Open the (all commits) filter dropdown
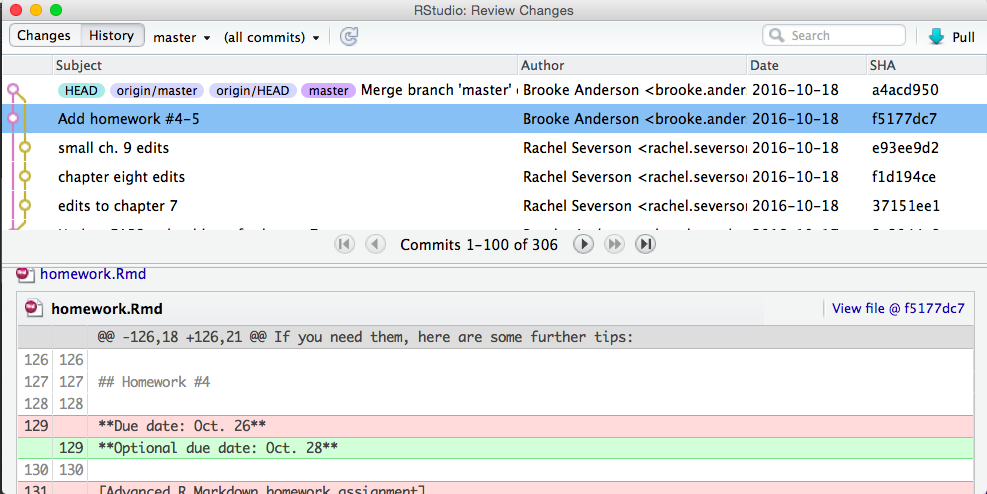987x494 pixels. coord(271,38)
